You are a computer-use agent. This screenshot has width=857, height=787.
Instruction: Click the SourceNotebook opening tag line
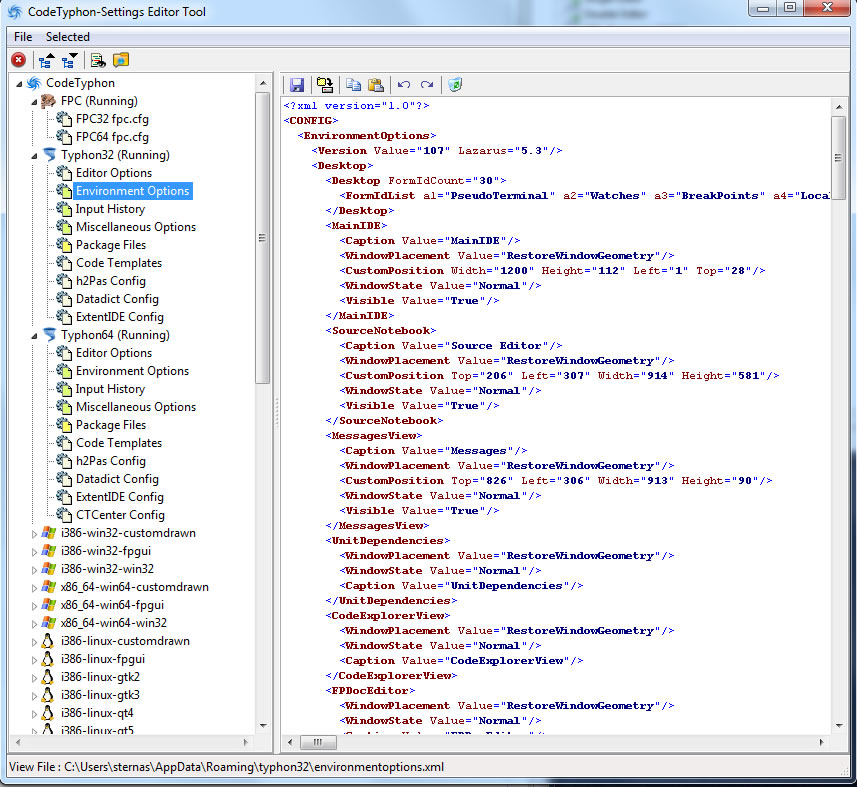(x=381, y=331)
